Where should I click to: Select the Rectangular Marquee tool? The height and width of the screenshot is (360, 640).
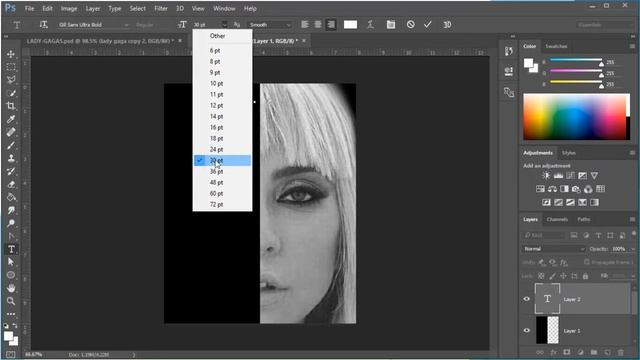pos(11,67)
